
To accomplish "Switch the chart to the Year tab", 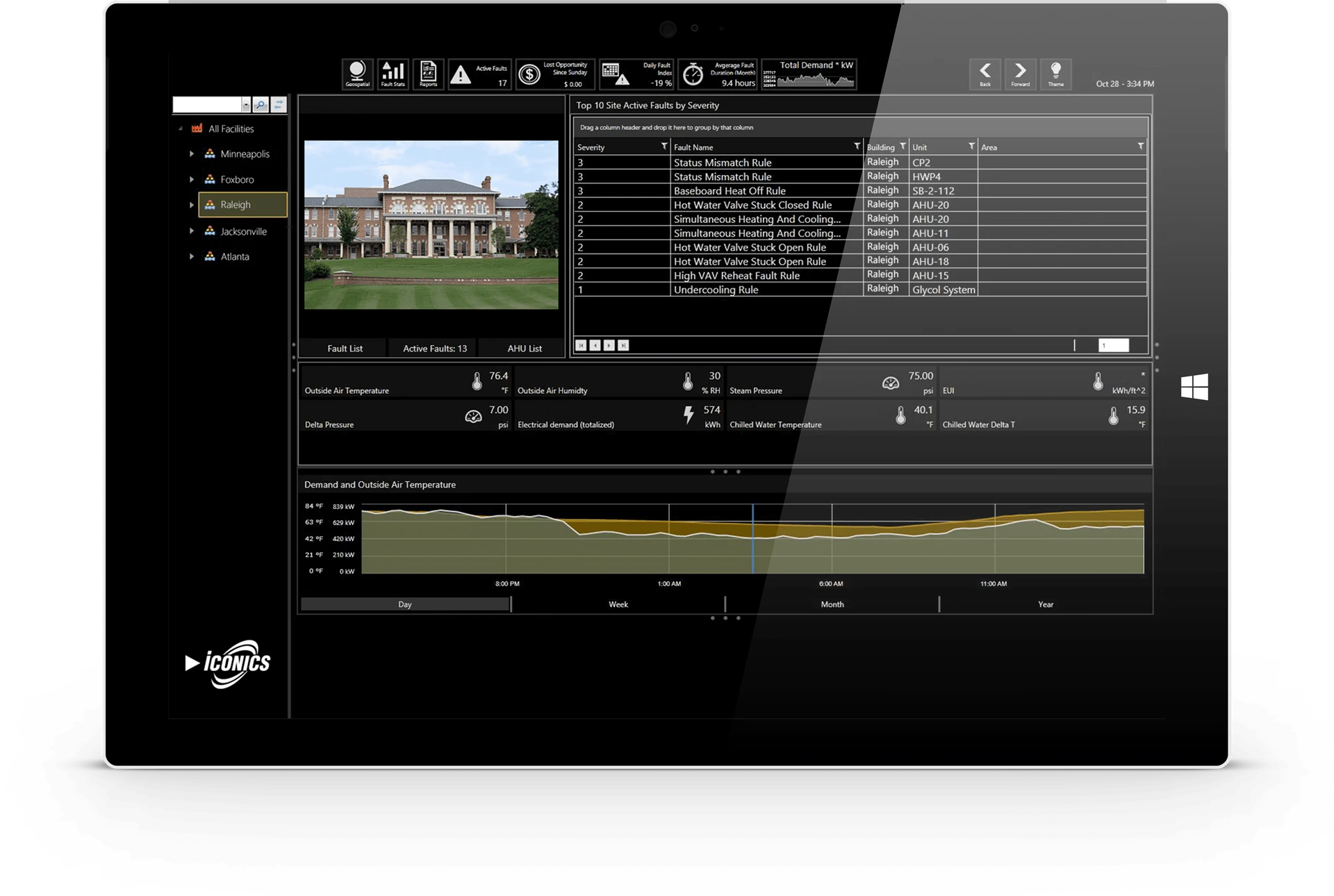I will (x=1045, y=604).
